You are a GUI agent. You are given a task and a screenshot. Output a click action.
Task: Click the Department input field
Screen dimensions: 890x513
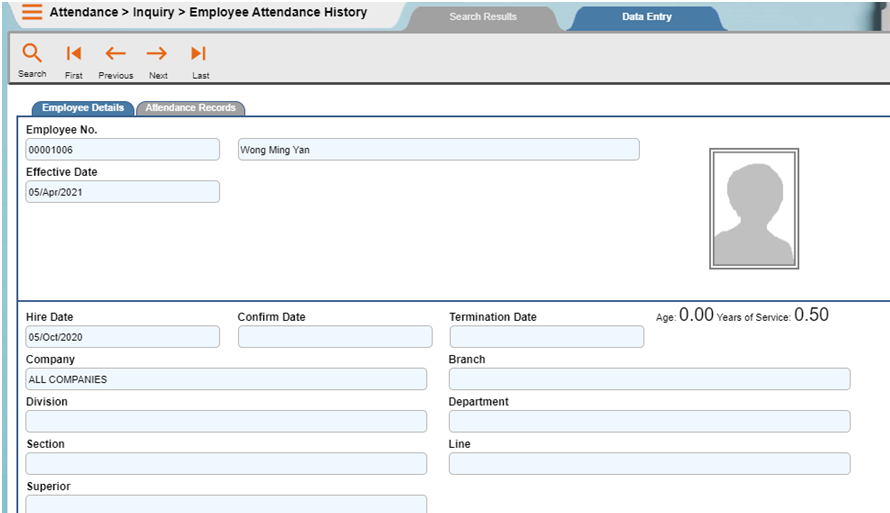tap(649, 421)
